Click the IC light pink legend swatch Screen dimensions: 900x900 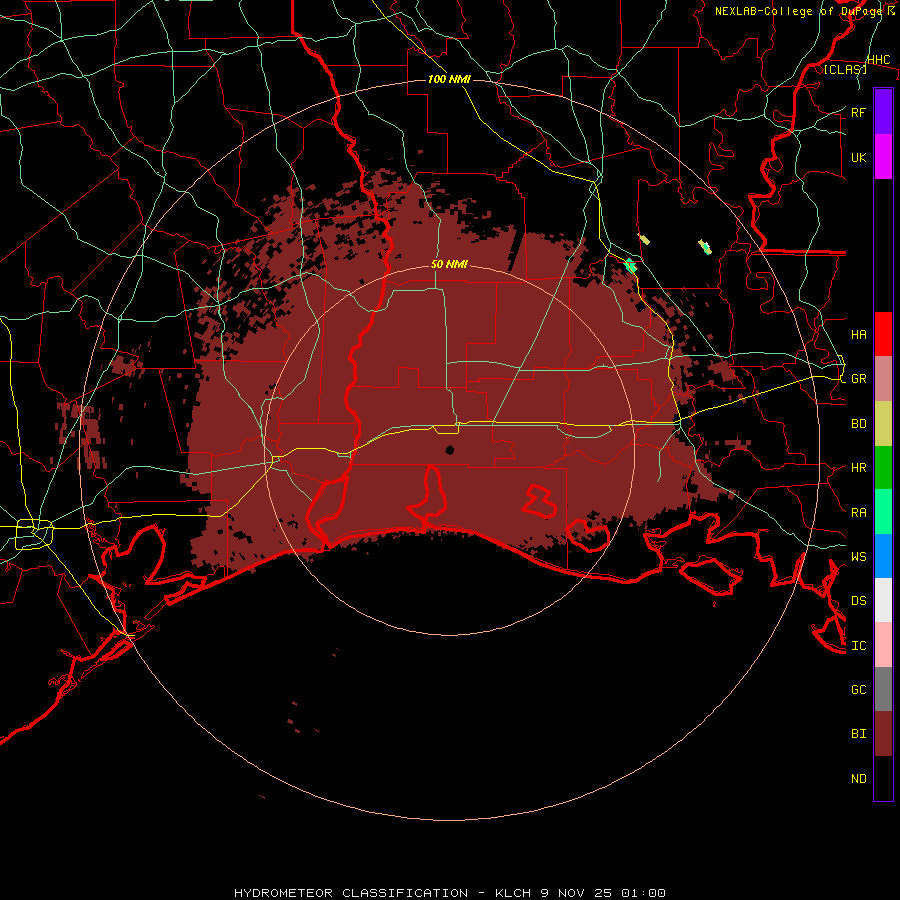click(883, 645)
